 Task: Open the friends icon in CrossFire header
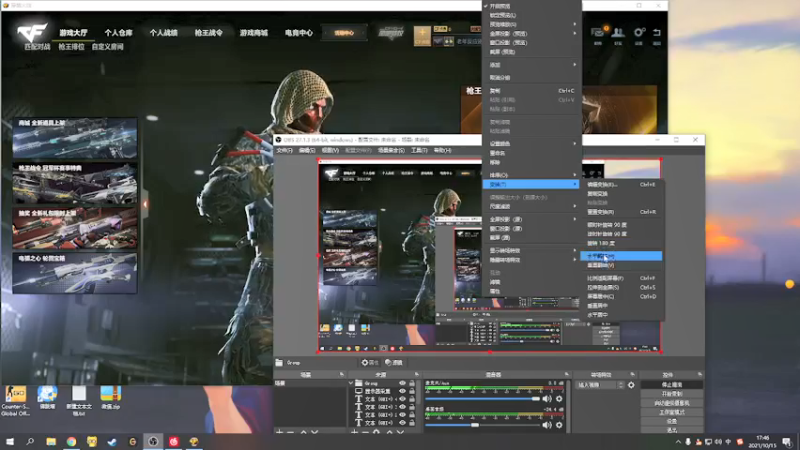click(x=618, y=33)
